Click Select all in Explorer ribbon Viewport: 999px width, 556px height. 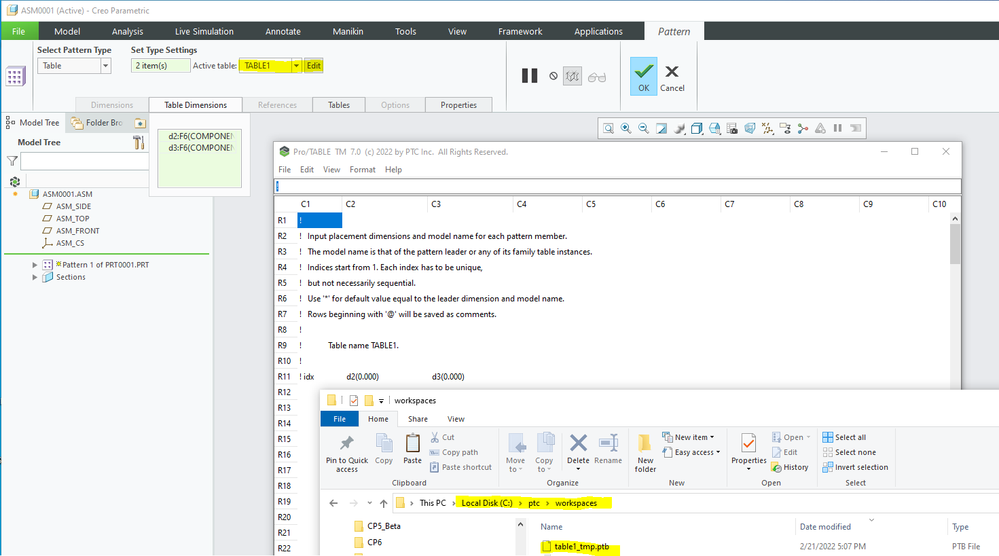click(849, 437)
